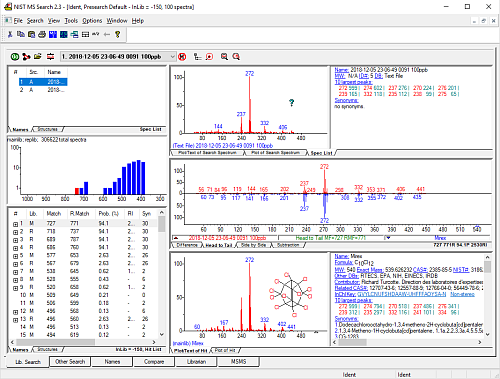
Task: Click the teal question mark in search spectrum plot
Action: (x=292, y=103)
